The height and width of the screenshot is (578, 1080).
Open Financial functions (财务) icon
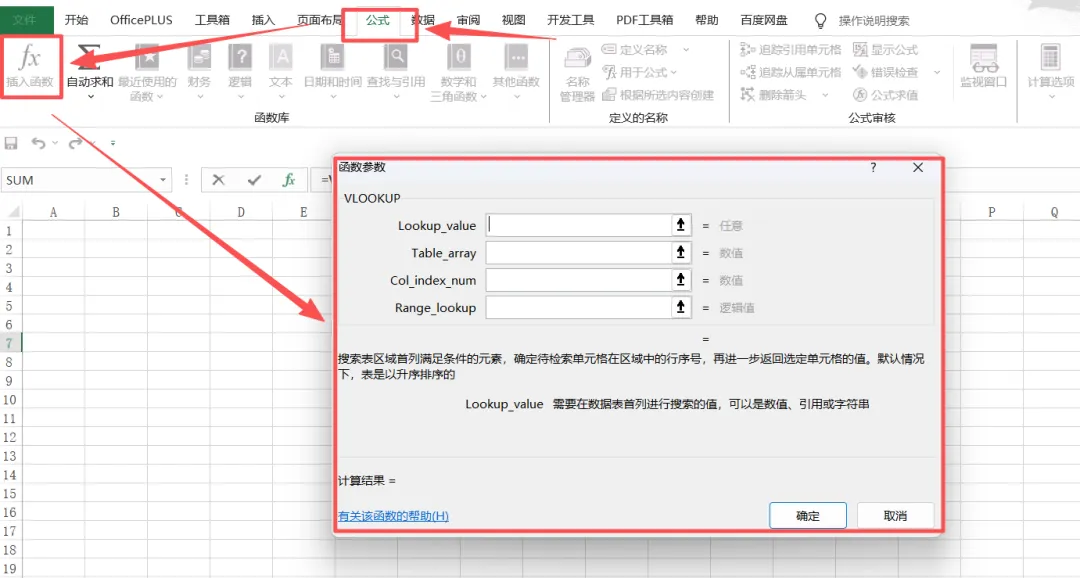(x=199, y=58)
